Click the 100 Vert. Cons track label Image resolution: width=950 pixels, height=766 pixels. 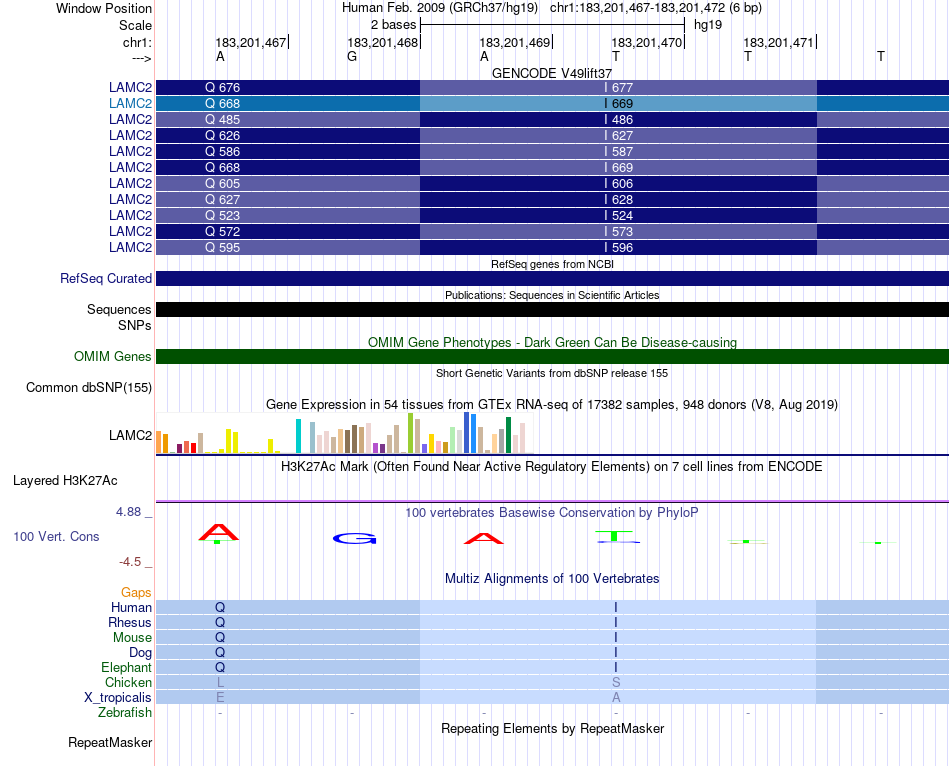pos(56,536)
